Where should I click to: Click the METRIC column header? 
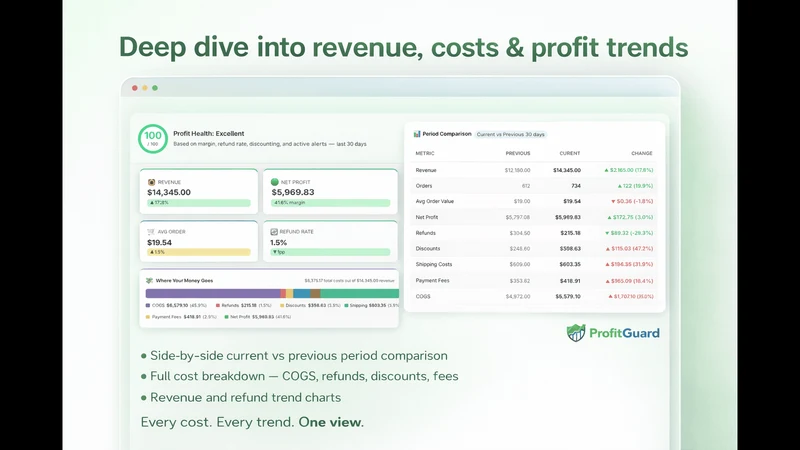[x=424, y=154]
